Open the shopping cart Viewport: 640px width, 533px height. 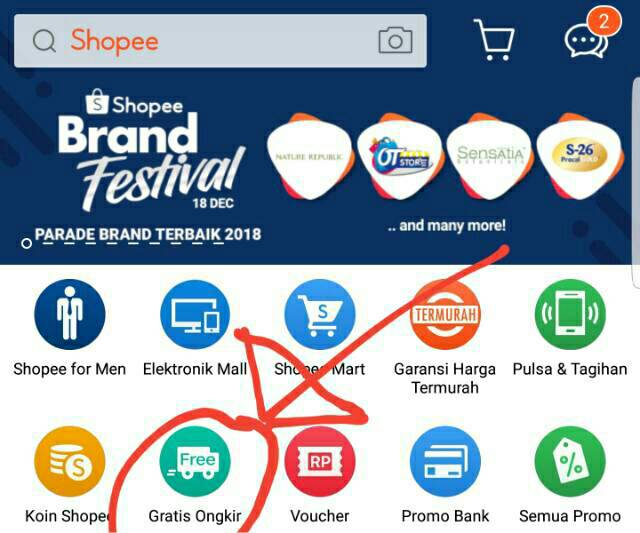(x=494, y=40)
